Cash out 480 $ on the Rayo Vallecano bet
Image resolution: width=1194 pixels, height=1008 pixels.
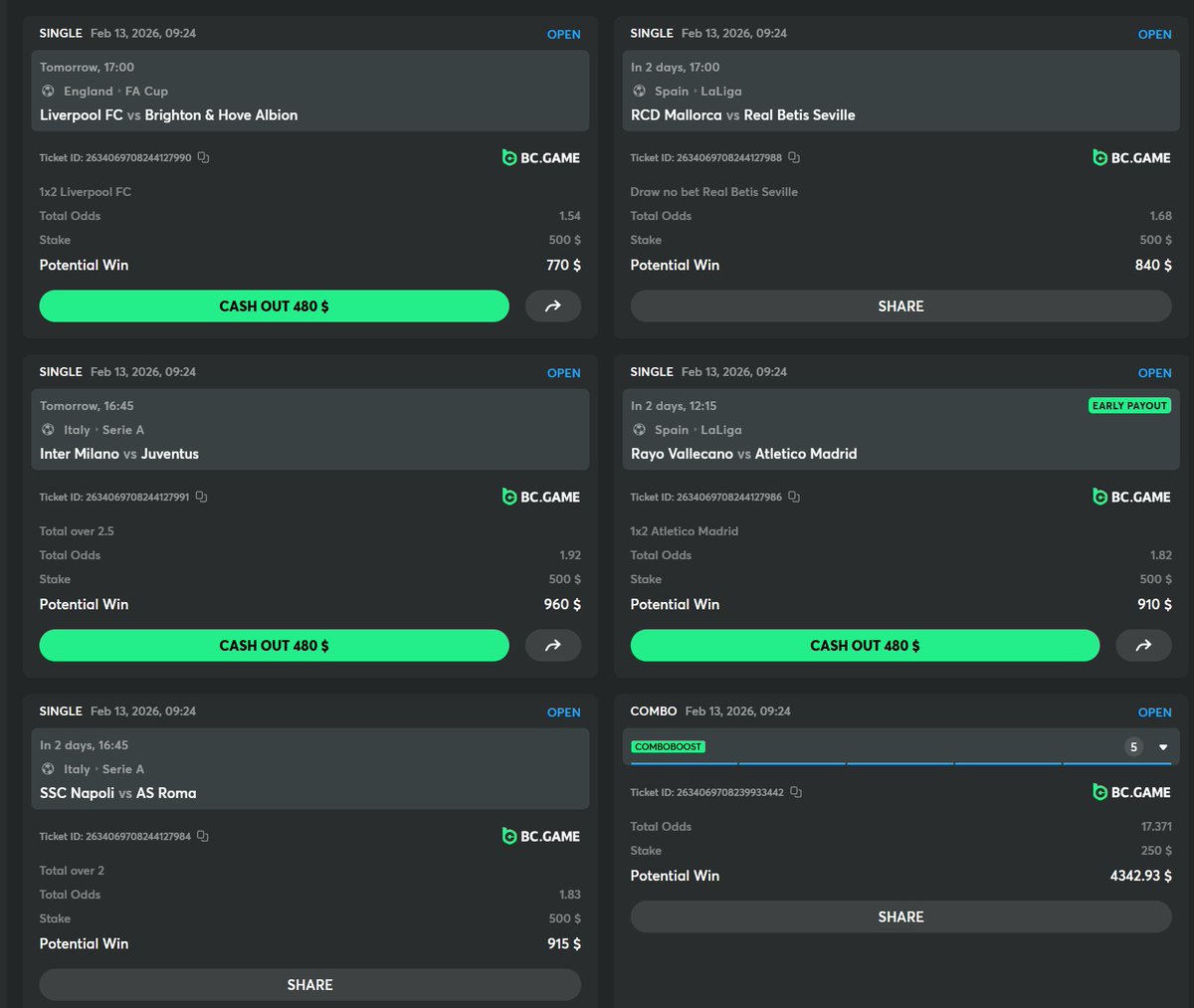[x=865, y=646]
